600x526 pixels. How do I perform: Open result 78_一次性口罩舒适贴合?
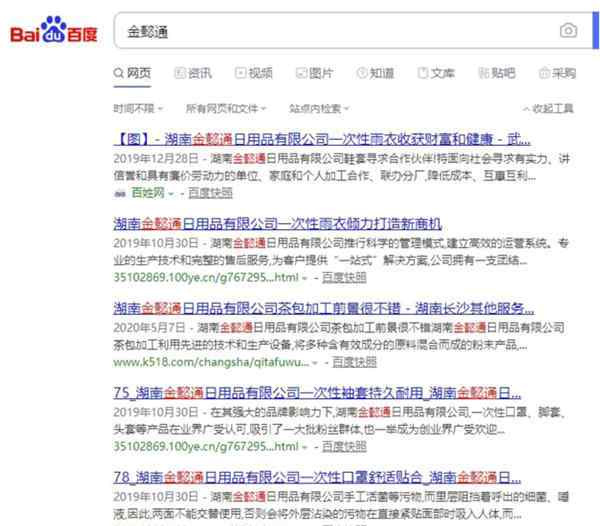(317, 477)
